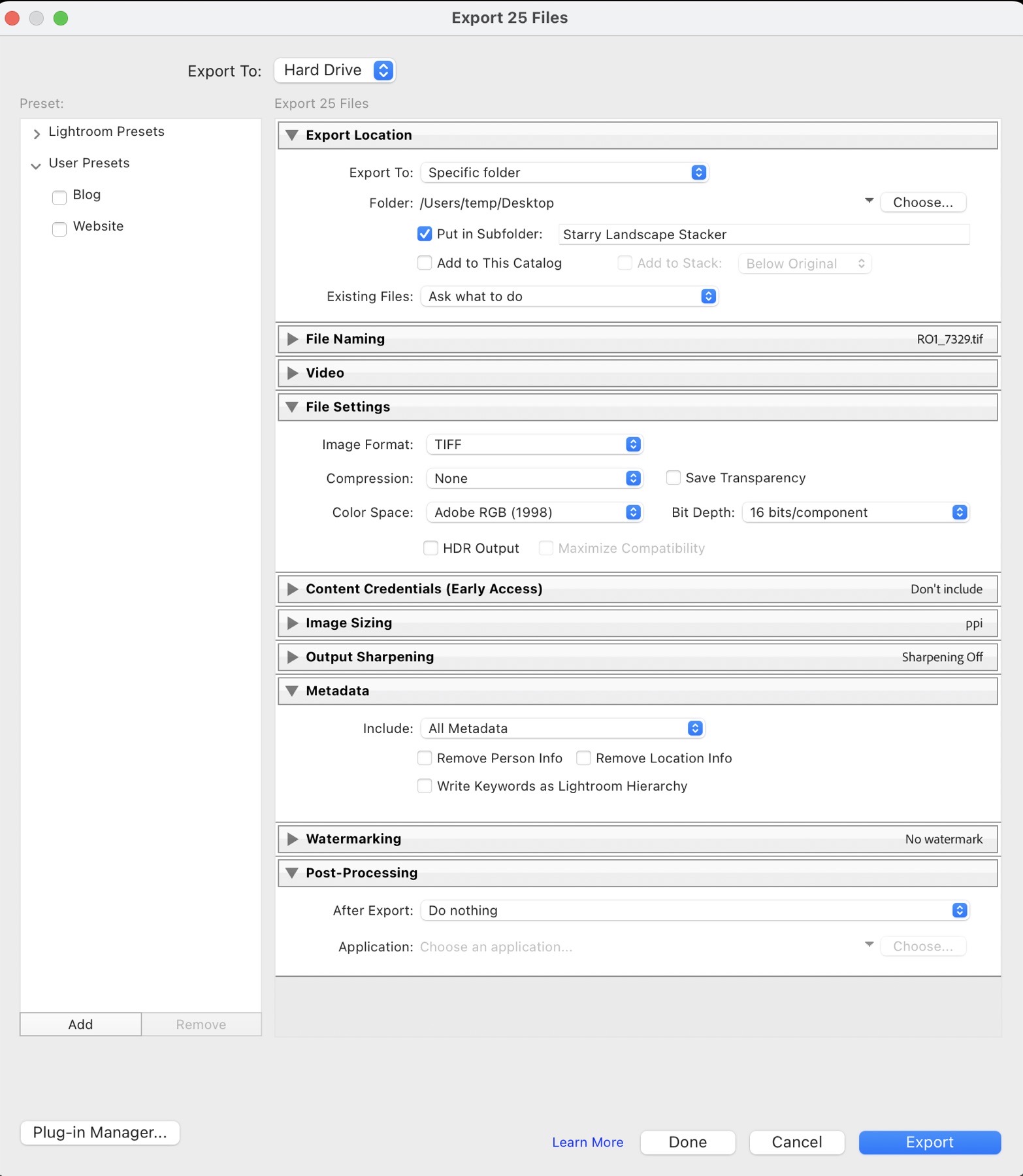Collapse User Presets tree chevron
The image size is (1023, 1176).
(36, 166)
